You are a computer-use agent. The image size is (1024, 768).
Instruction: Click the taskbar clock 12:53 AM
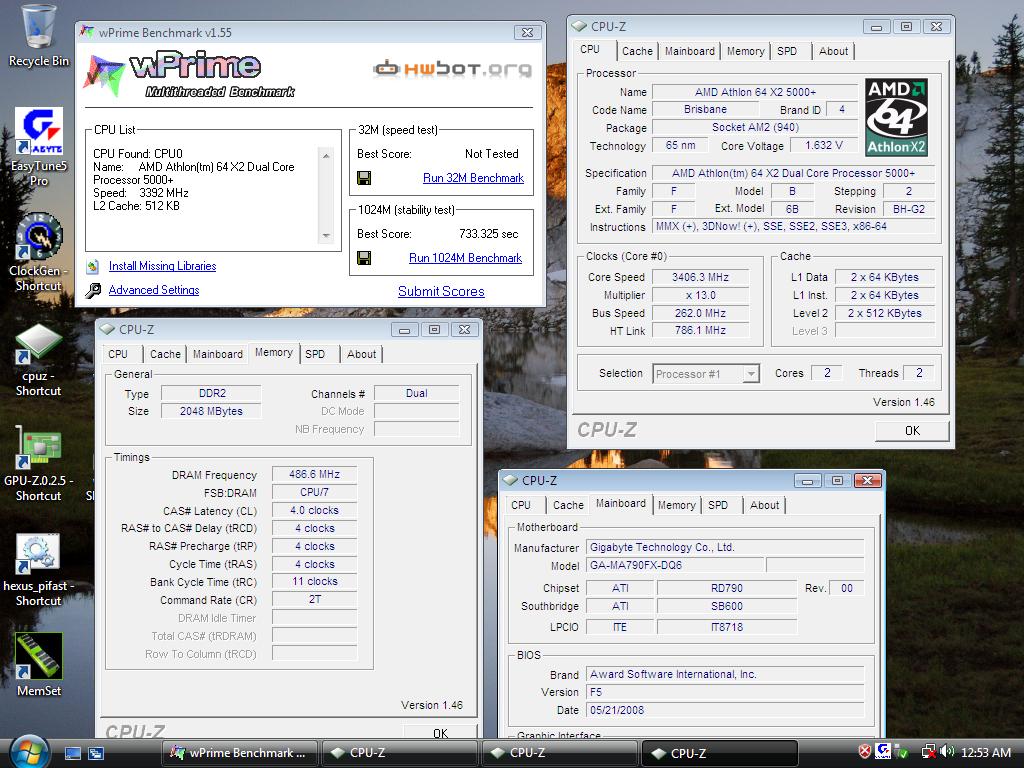[x=986, y=752]
